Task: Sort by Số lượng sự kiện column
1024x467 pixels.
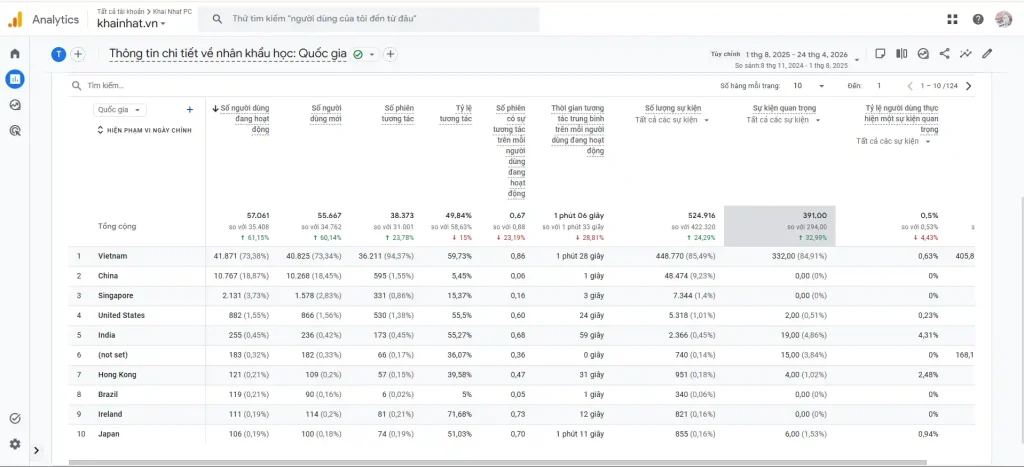Action: click(672, 108)
